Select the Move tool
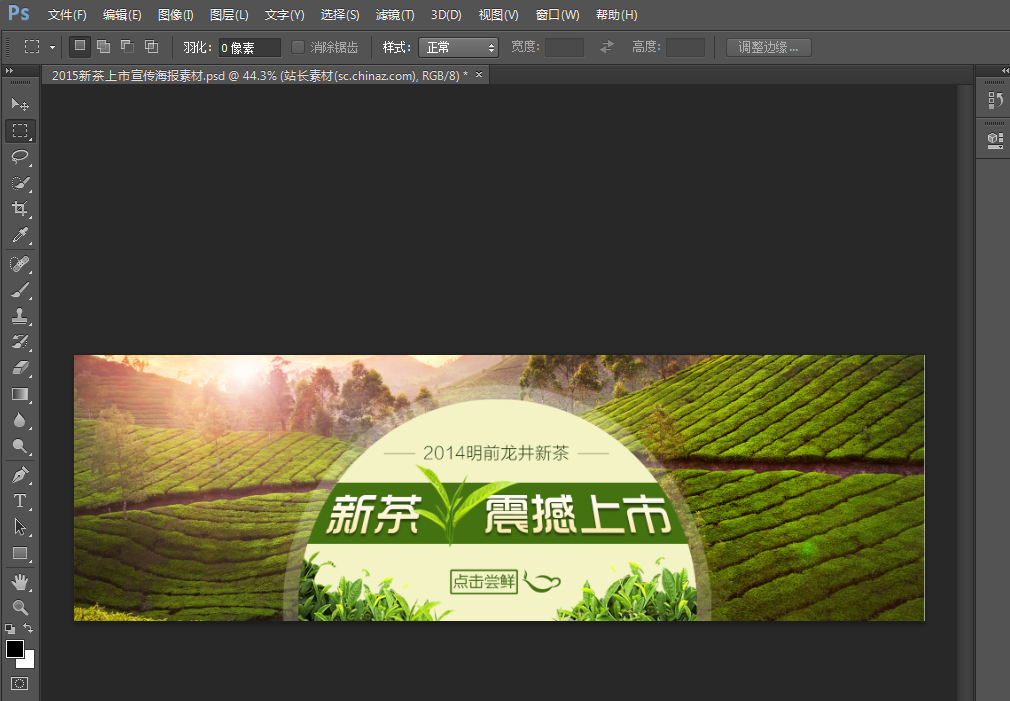This screenshot has width=1010, height=701. tap(20, 104)
